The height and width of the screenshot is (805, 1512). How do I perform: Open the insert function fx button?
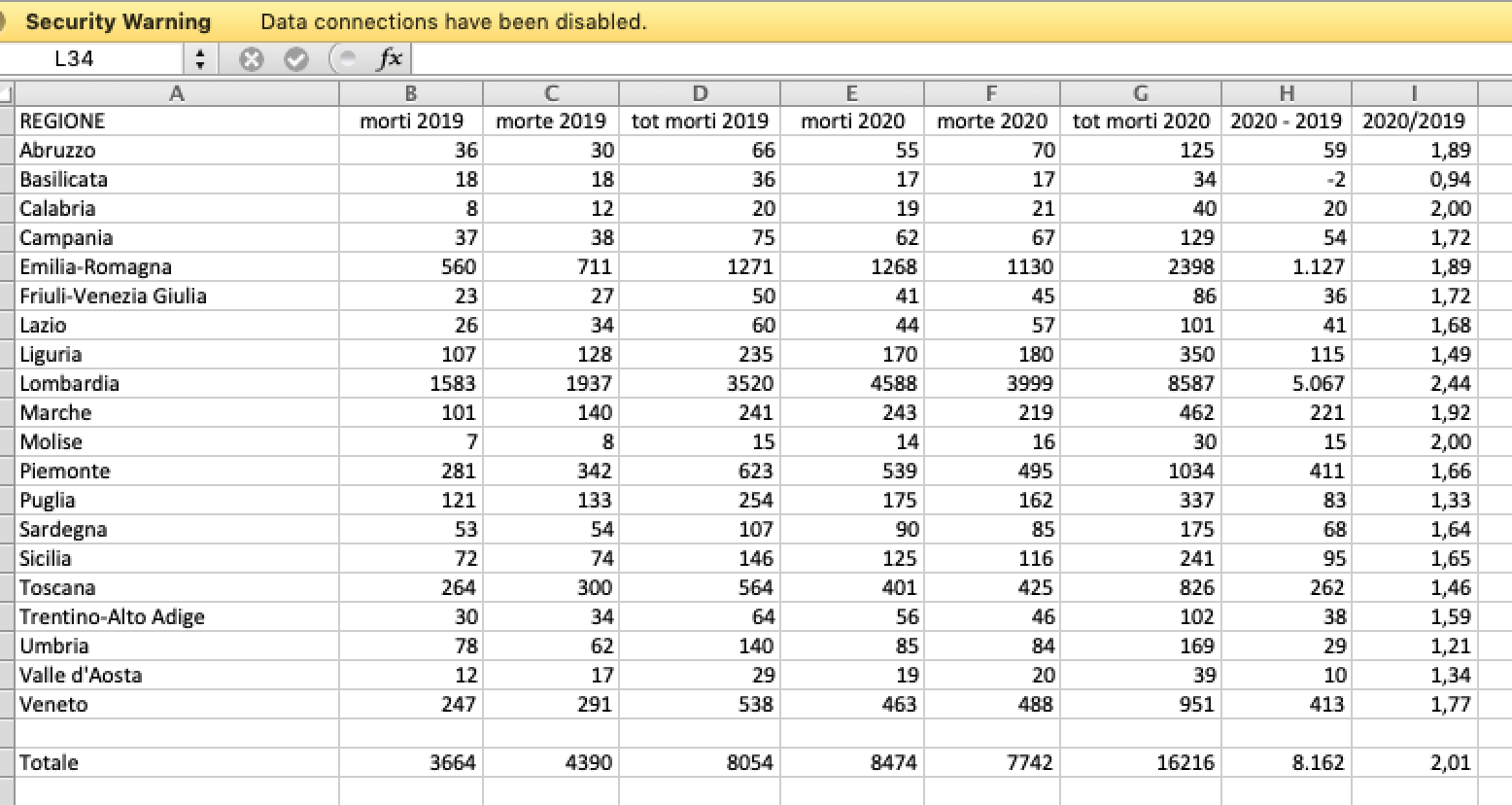(x=390, y=59)
